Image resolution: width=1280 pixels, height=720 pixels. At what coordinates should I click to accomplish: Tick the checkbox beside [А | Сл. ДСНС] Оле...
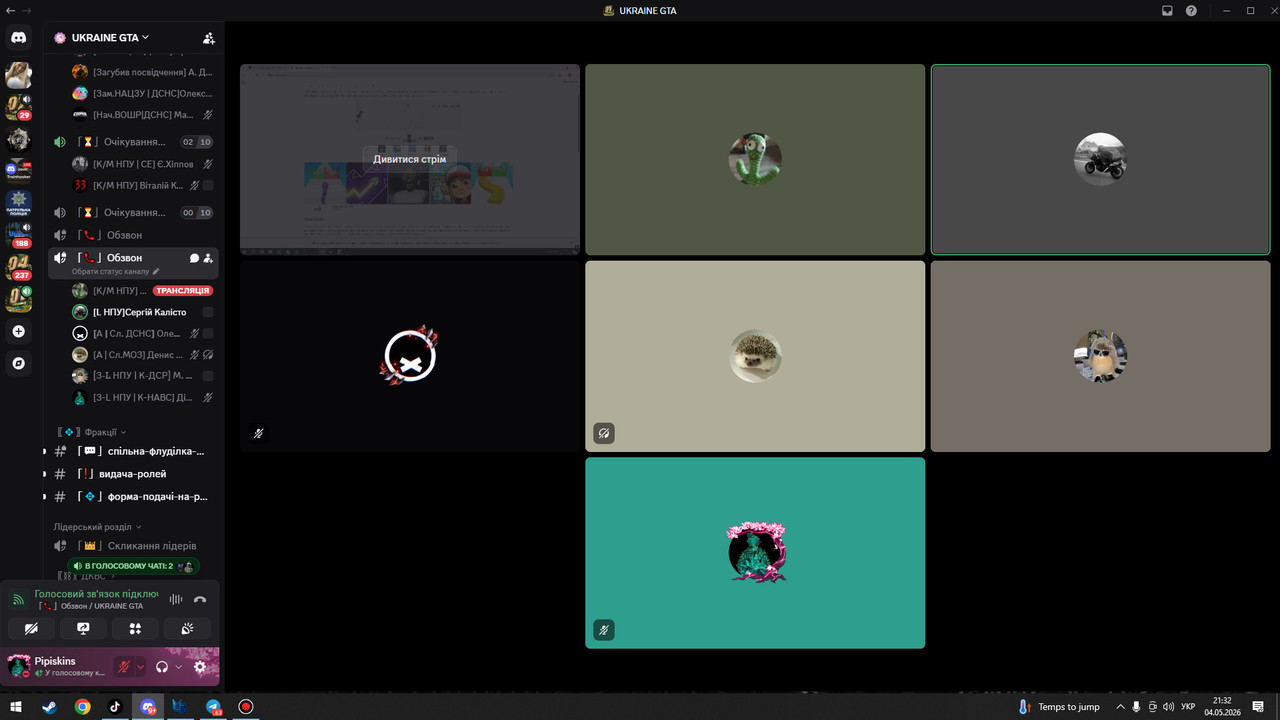[x=208, y=333]
